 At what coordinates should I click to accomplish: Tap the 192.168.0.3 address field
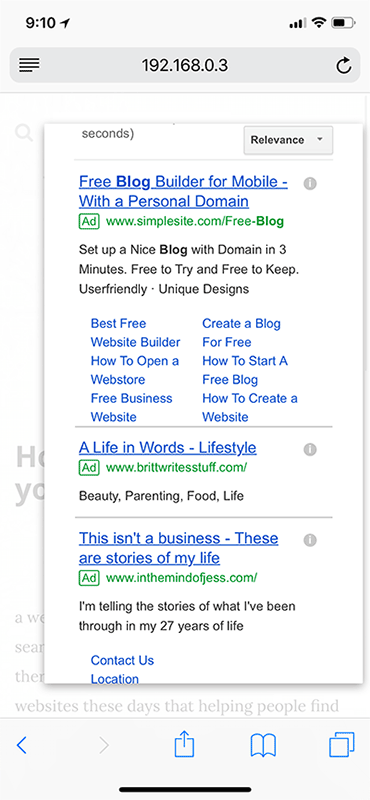pyautogui.click(x=185, y=65)
